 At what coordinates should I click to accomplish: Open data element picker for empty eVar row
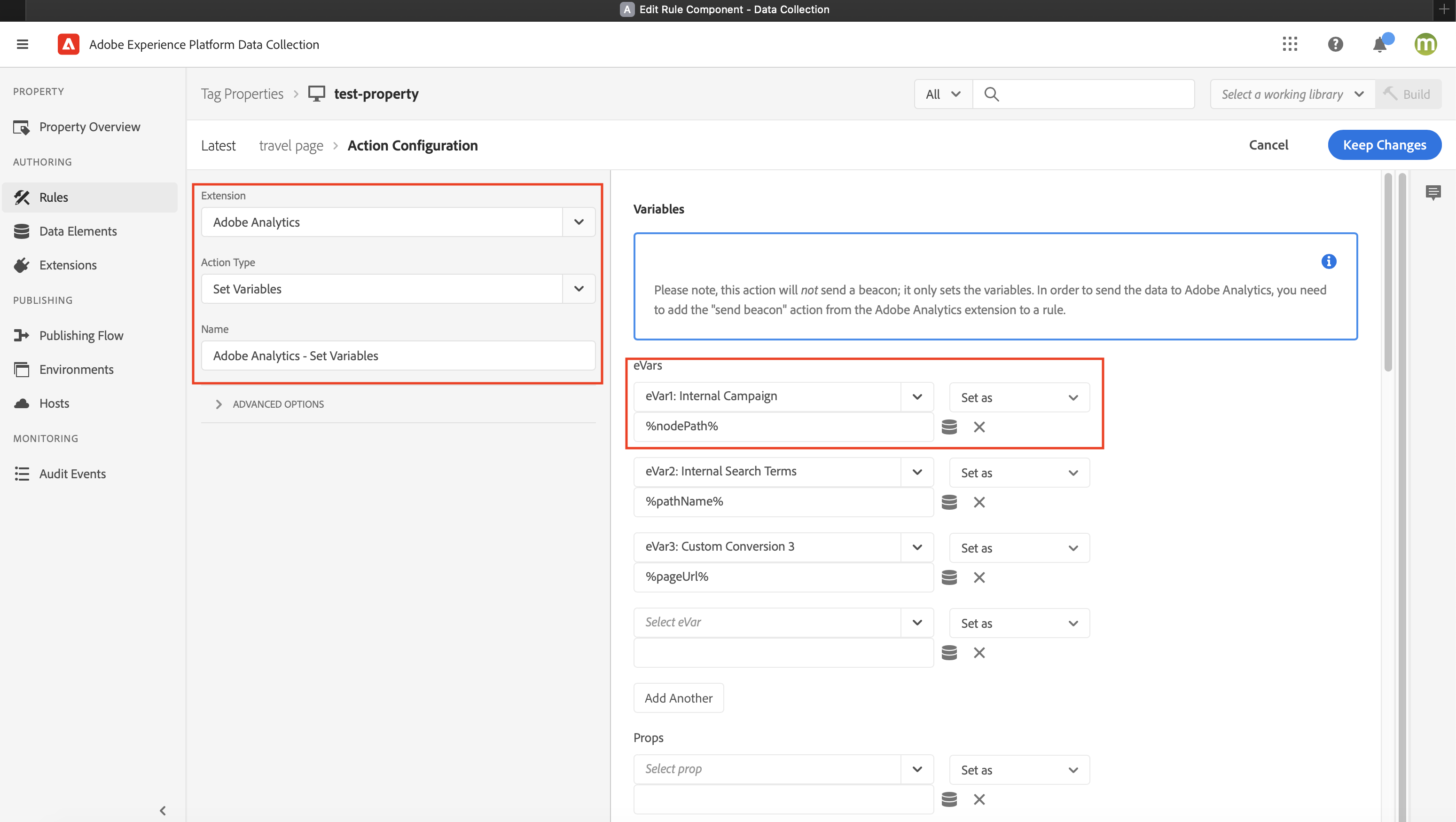[x=949, y=652]
